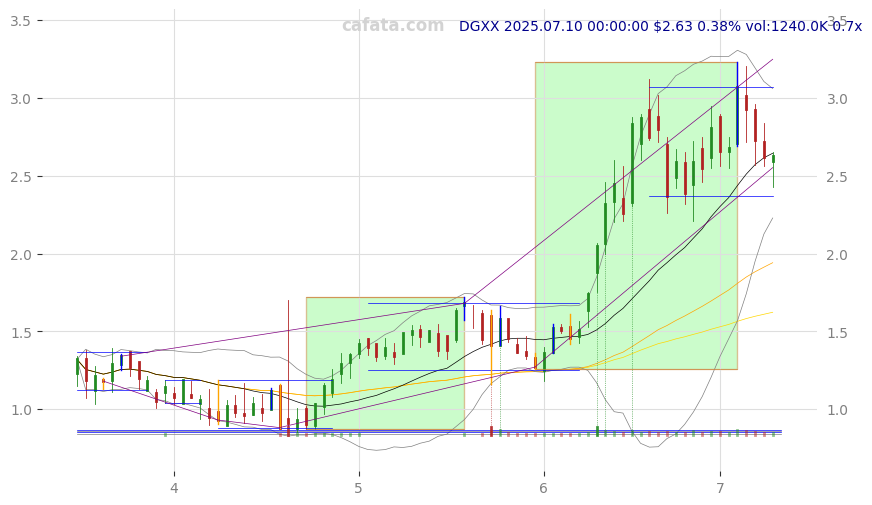Viewport: 872px width, 505px height.
Task: Click the left y-axis label 1.5
Action: (19, 332)
